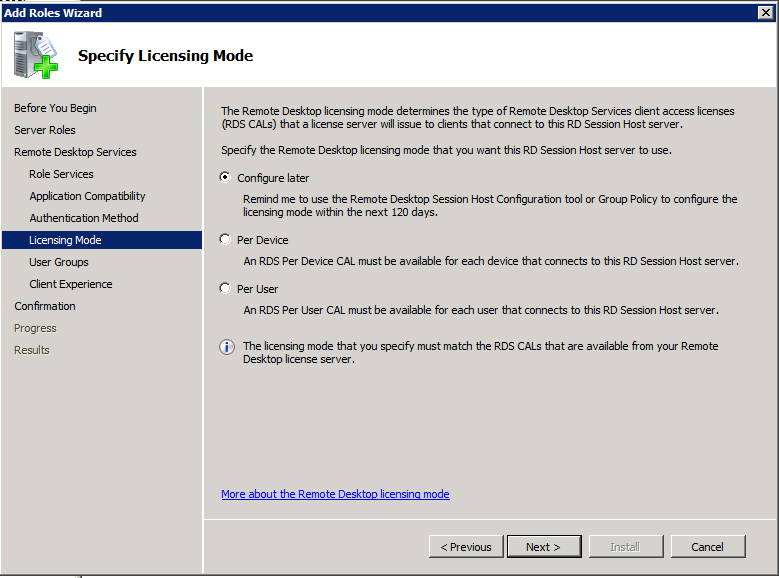Choose the Per Device licensing option
The height and width of the screenshot is (578, 779).
point(225,240)
